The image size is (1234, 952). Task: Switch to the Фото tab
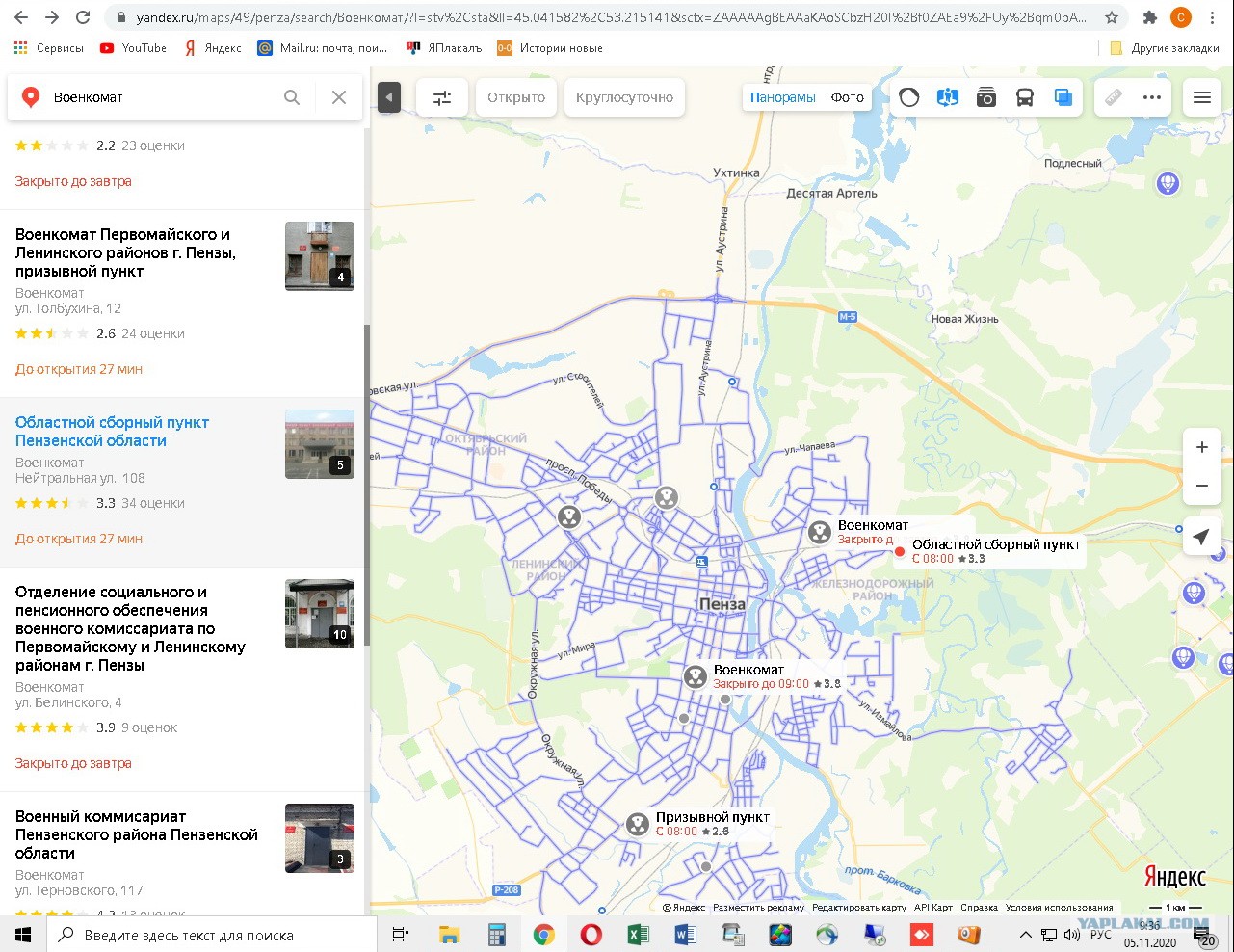(x=848, y=97)
